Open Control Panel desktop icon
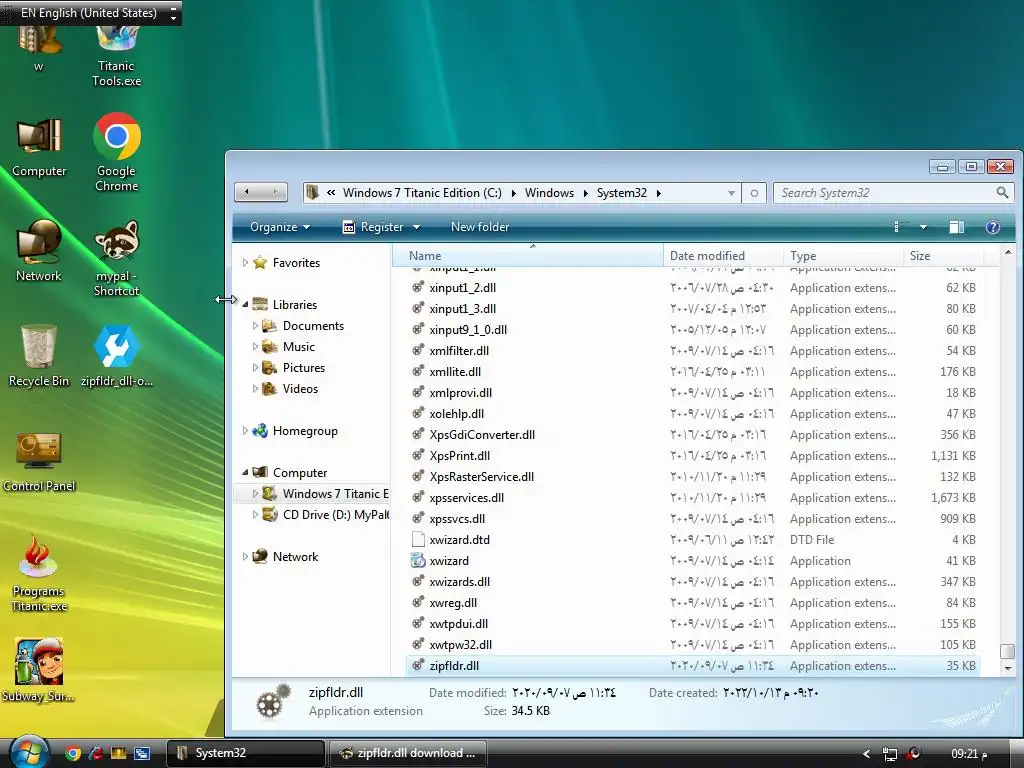This screenshot has width=1024, height=768. pyautogui.click(x=39, y=461)
